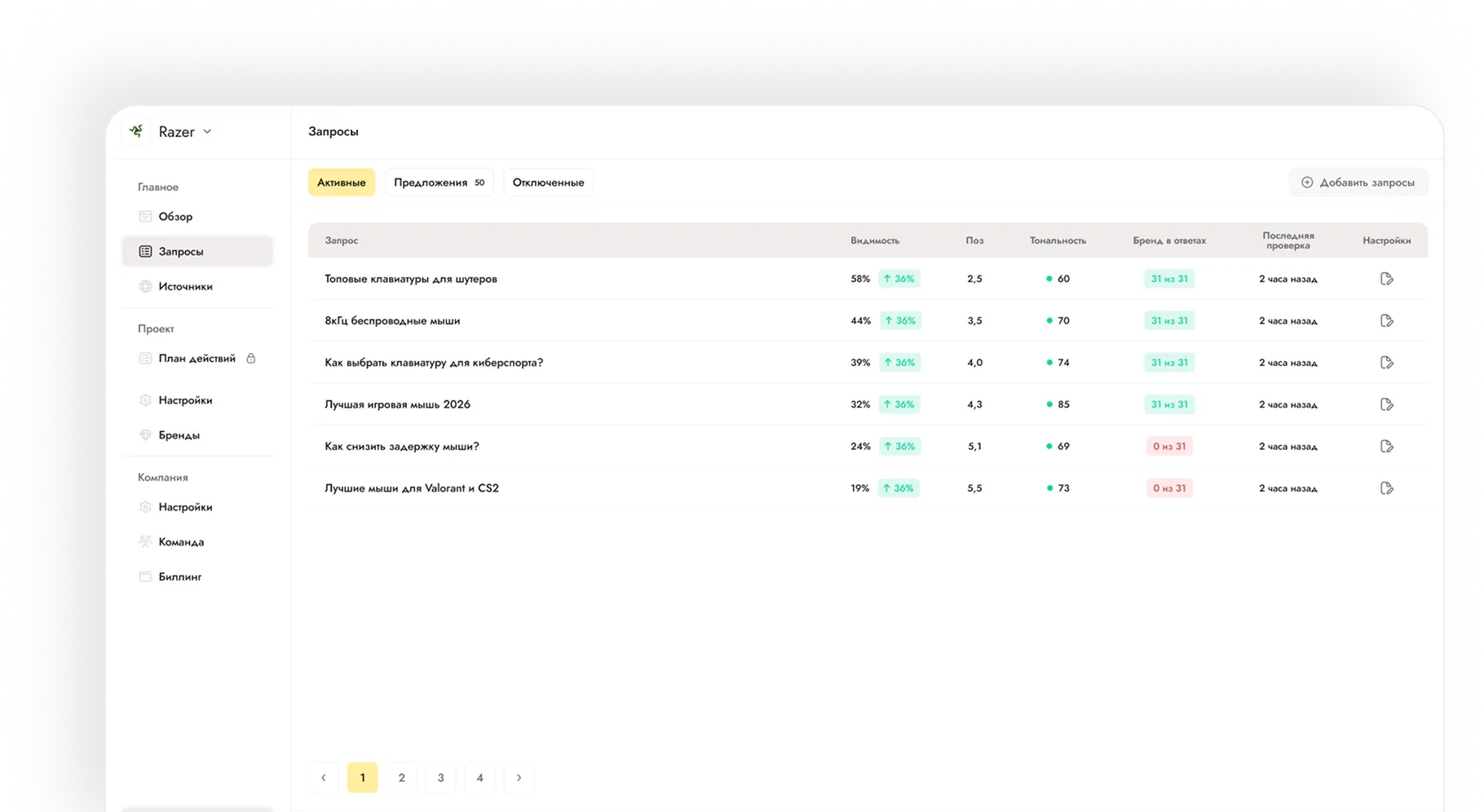Open settings icon for Лучшая игровая мышь 2026

1387,404
